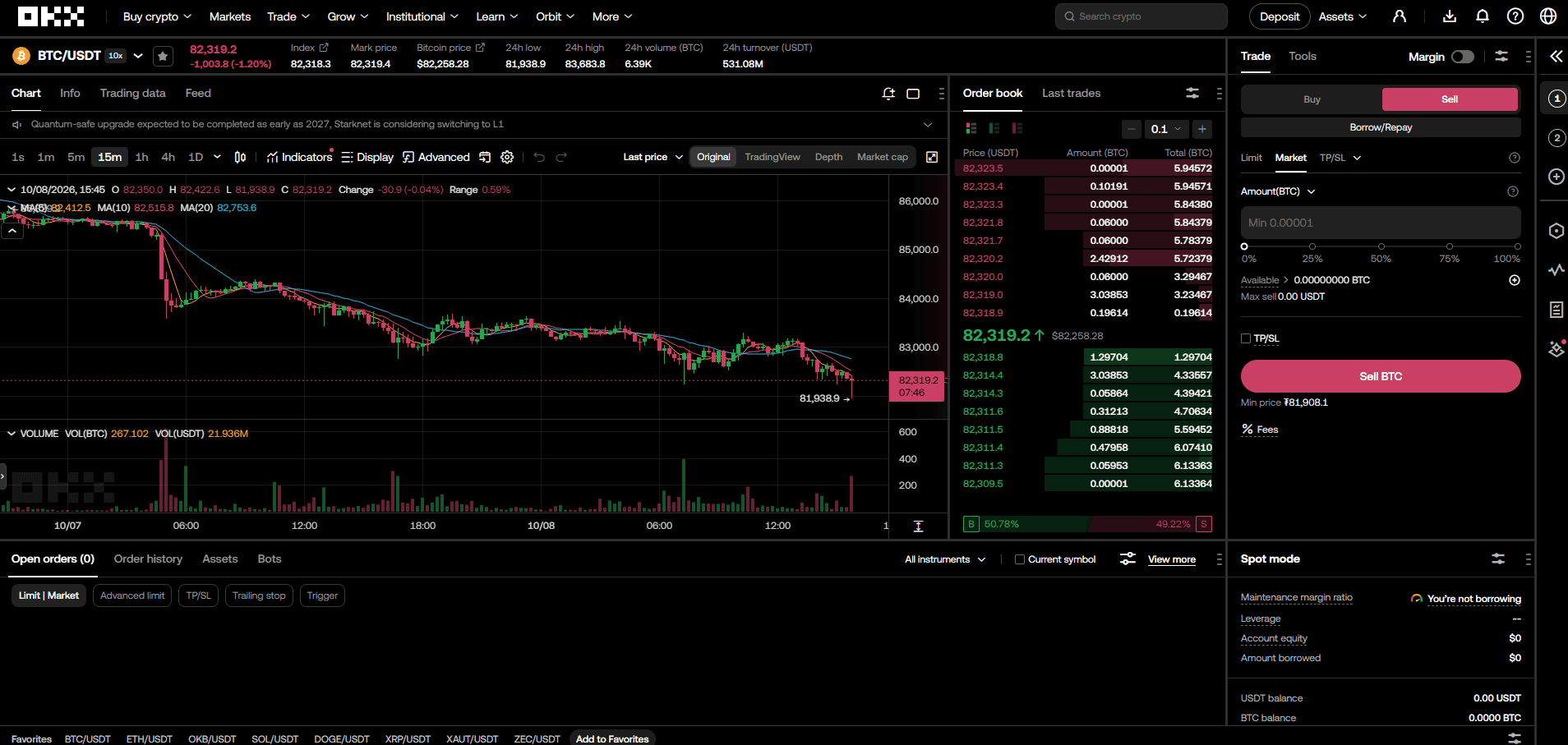Screen dimensions: 1568x745
Task: Increase order book price precision step
Action: tap(1202, 129)
